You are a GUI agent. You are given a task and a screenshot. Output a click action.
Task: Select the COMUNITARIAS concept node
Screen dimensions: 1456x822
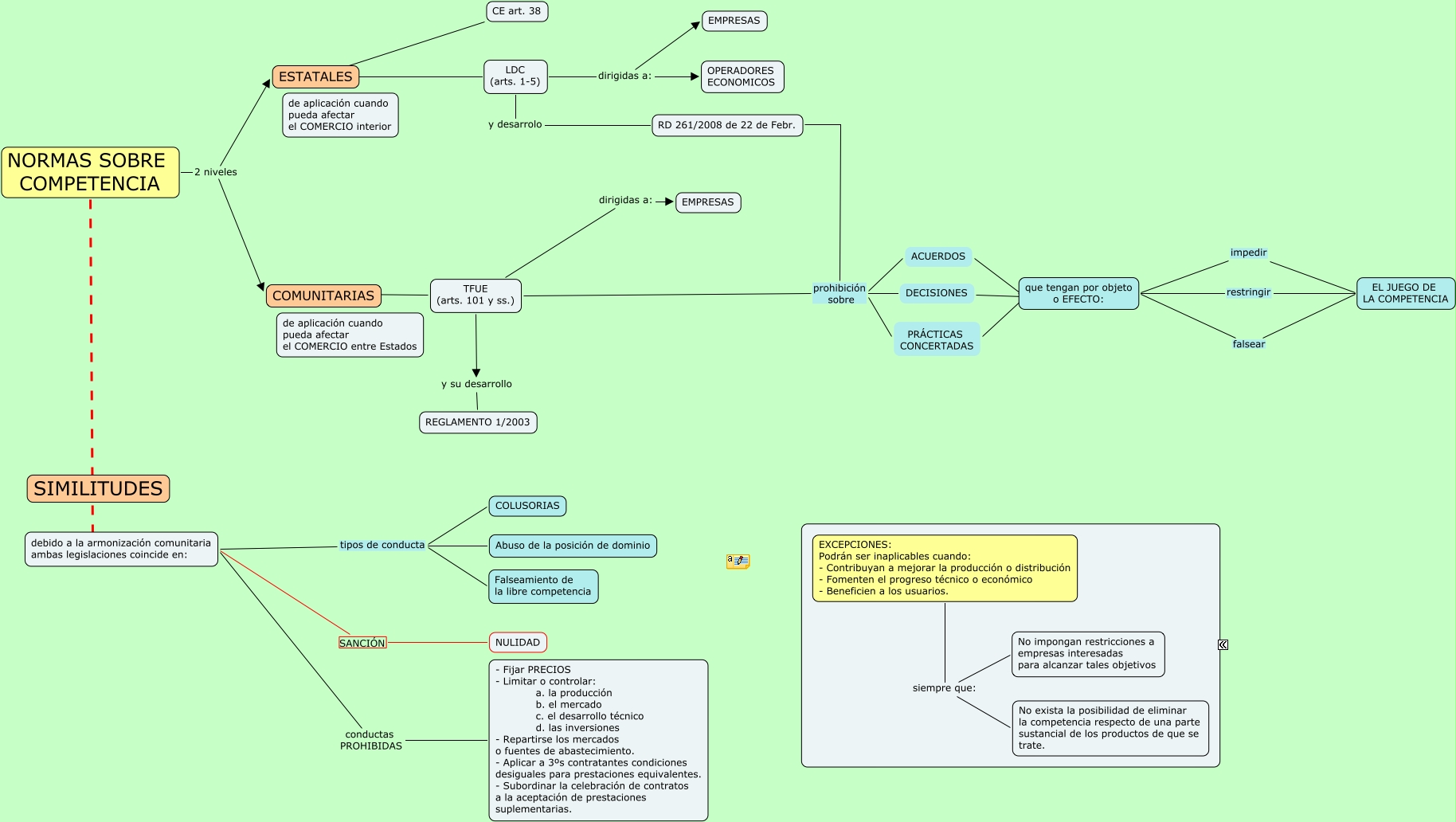(323, 296)
